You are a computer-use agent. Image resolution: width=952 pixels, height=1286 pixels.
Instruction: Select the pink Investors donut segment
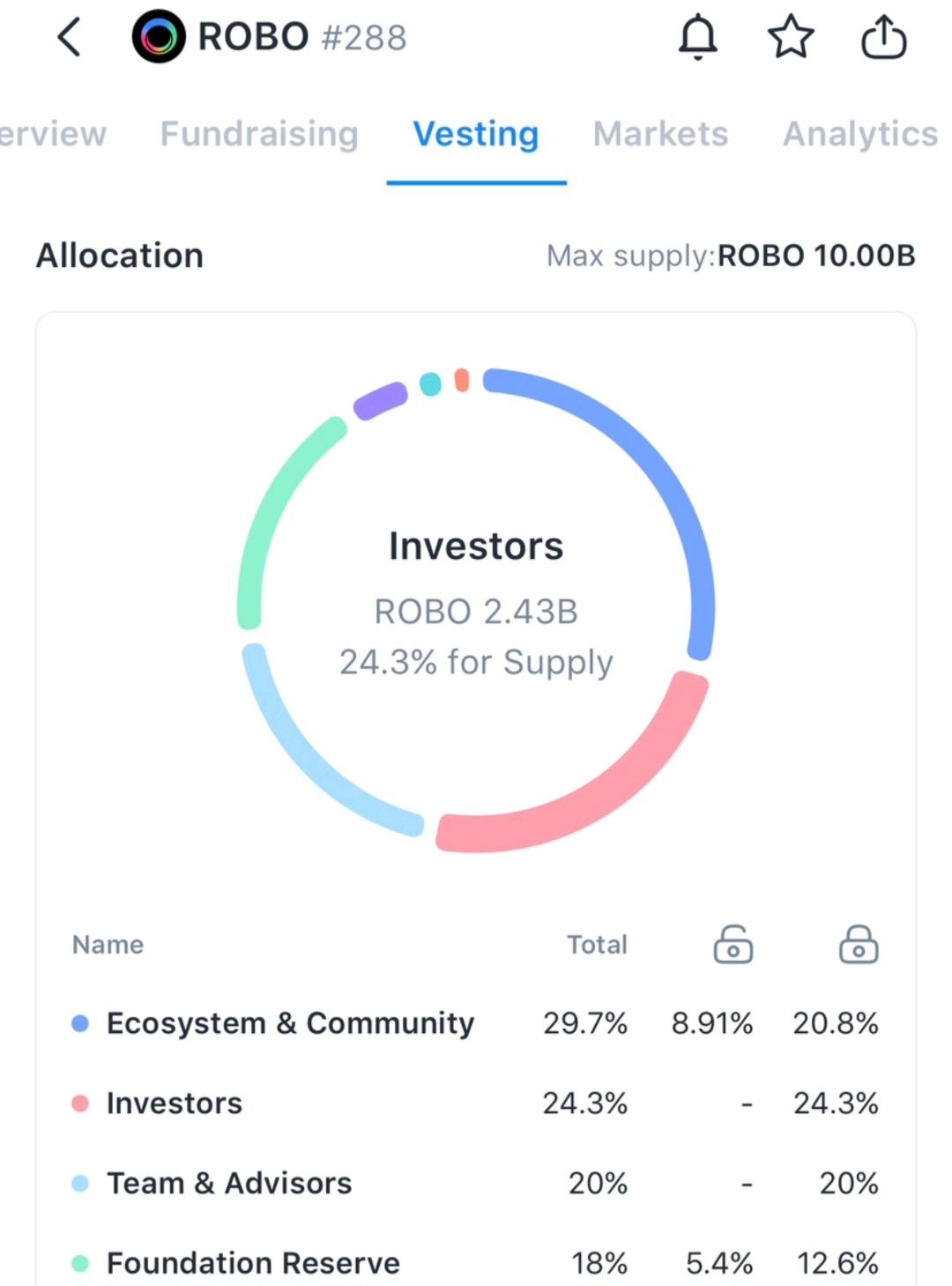(x=599, y=793)
